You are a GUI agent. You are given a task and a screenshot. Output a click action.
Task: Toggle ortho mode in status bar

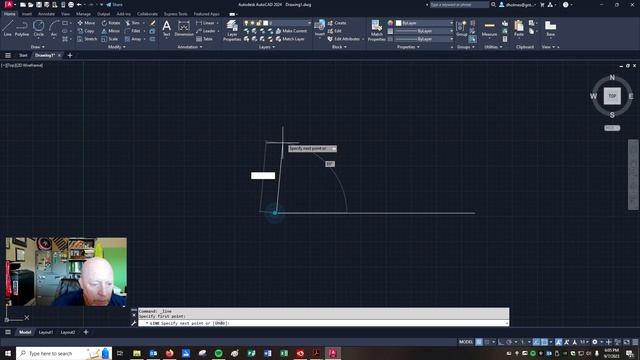click(x=501, y=342)
